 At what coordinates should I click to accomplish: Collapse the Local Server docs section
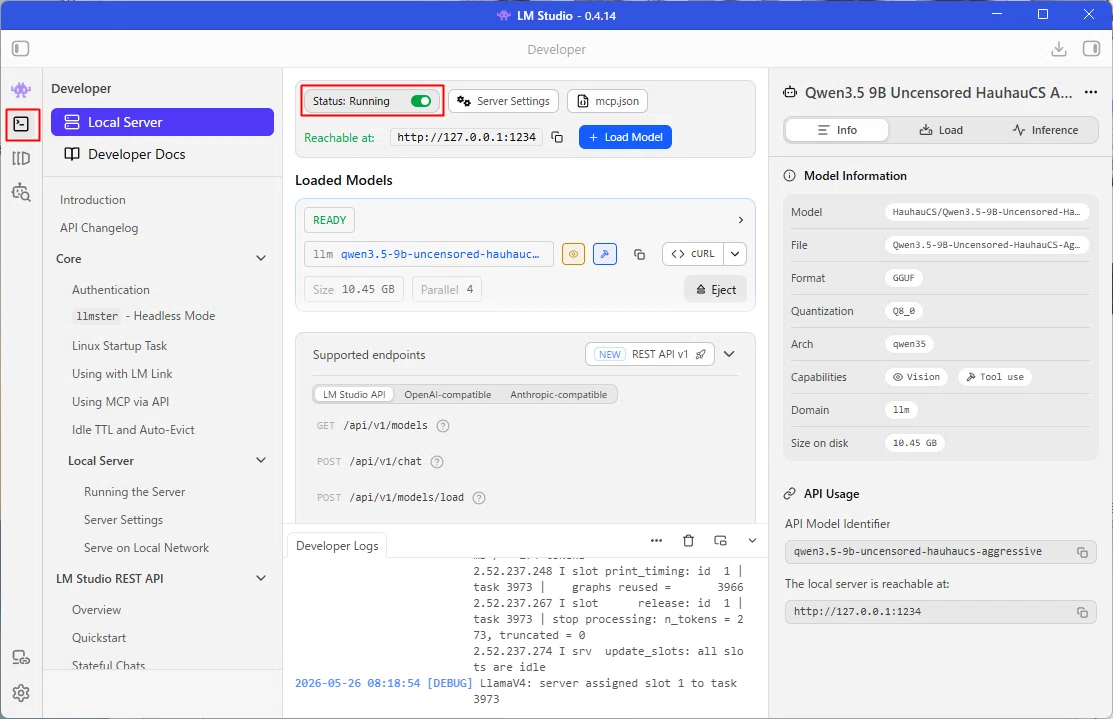261,461
